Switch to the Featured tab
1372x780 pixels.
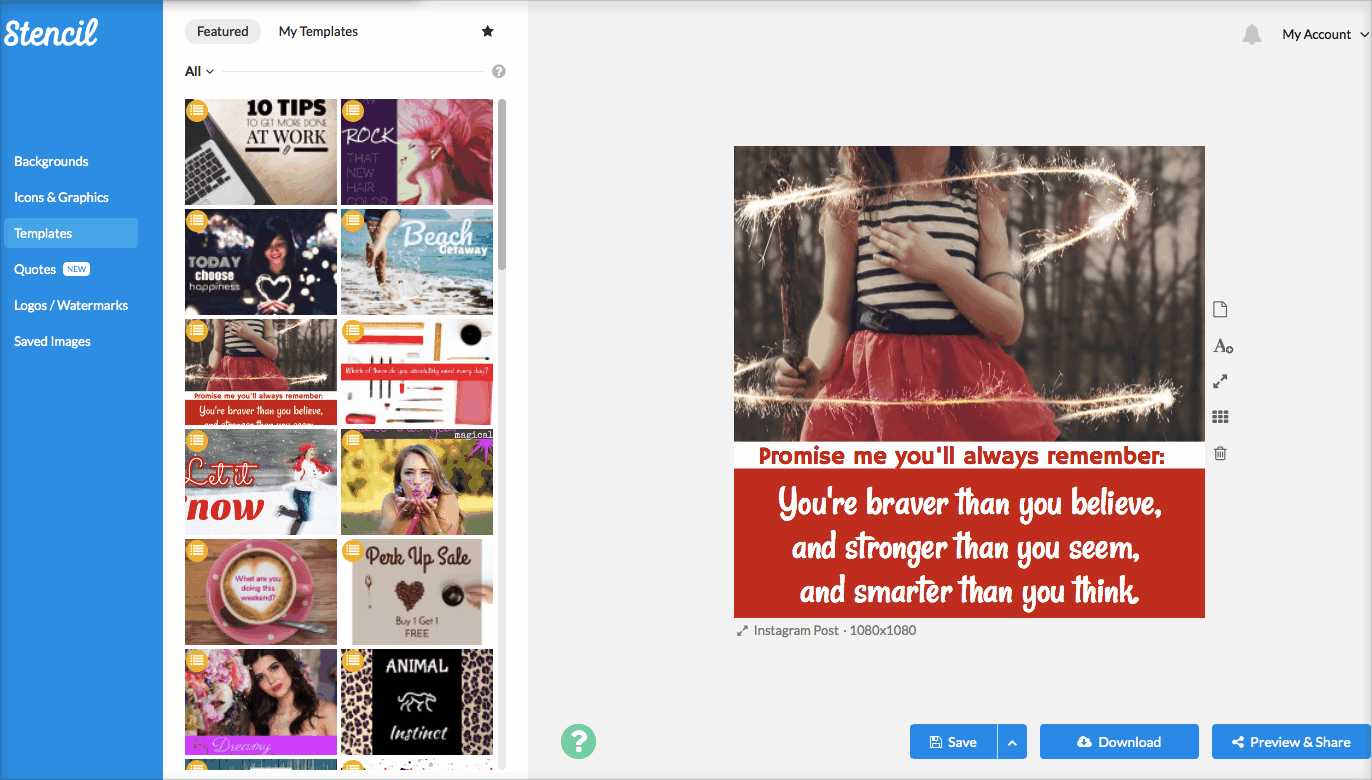coord(222,31)
